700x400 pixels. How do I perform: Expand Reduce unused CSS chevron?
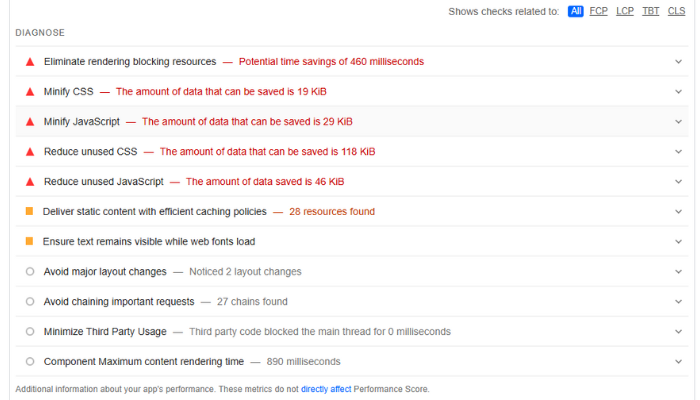click(679, 152)
